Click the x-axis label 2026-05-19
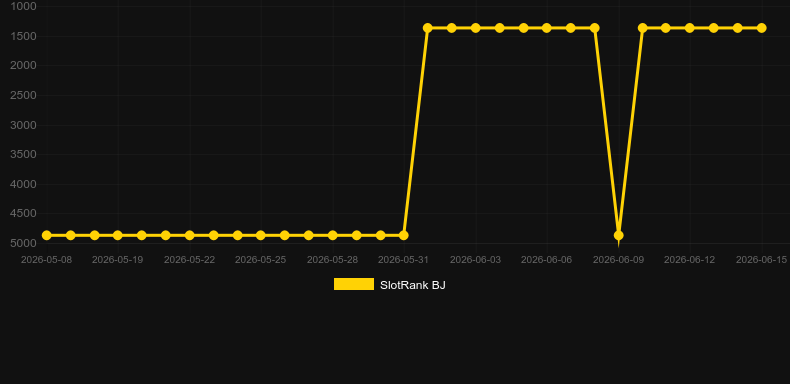 (x=117, y=260)
